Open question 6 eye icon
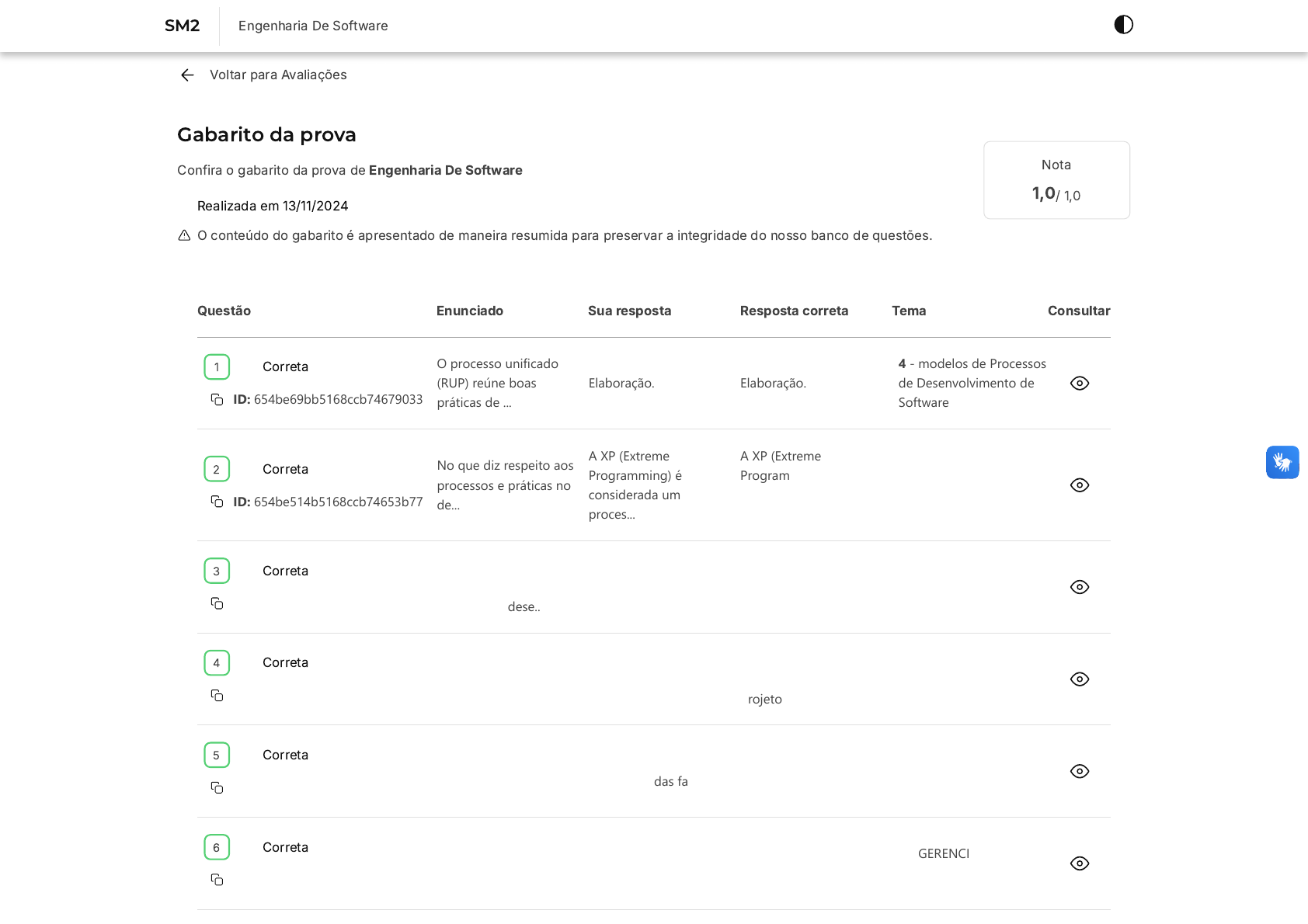Image resolution: width=1308 pixels, height=924 pixels. pyautogui.click(x=1079, y=863)
